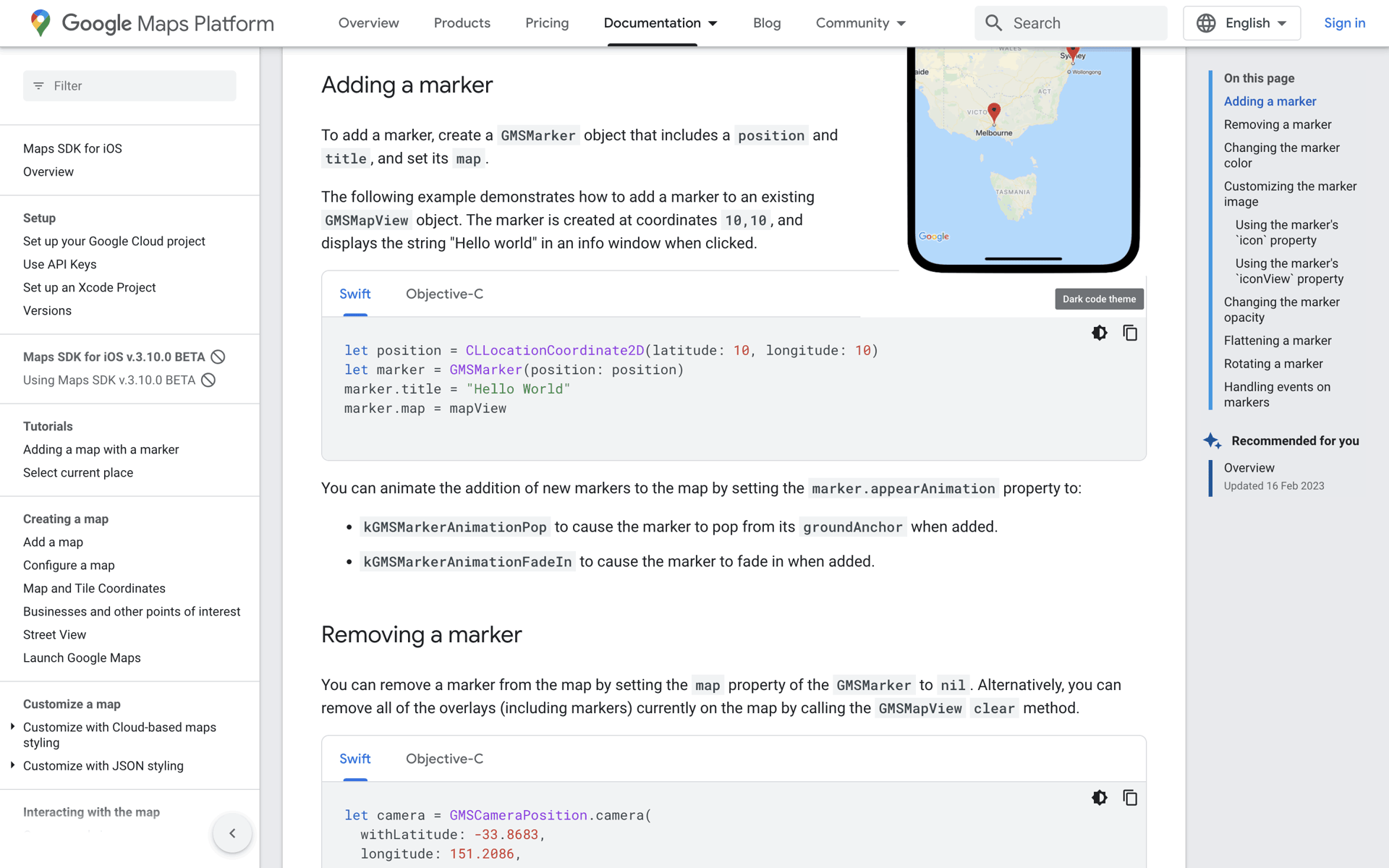This screenshot has width=1389, height=868.
Task: Jump to Using the marker's icon property
Action: point(1286,232)
